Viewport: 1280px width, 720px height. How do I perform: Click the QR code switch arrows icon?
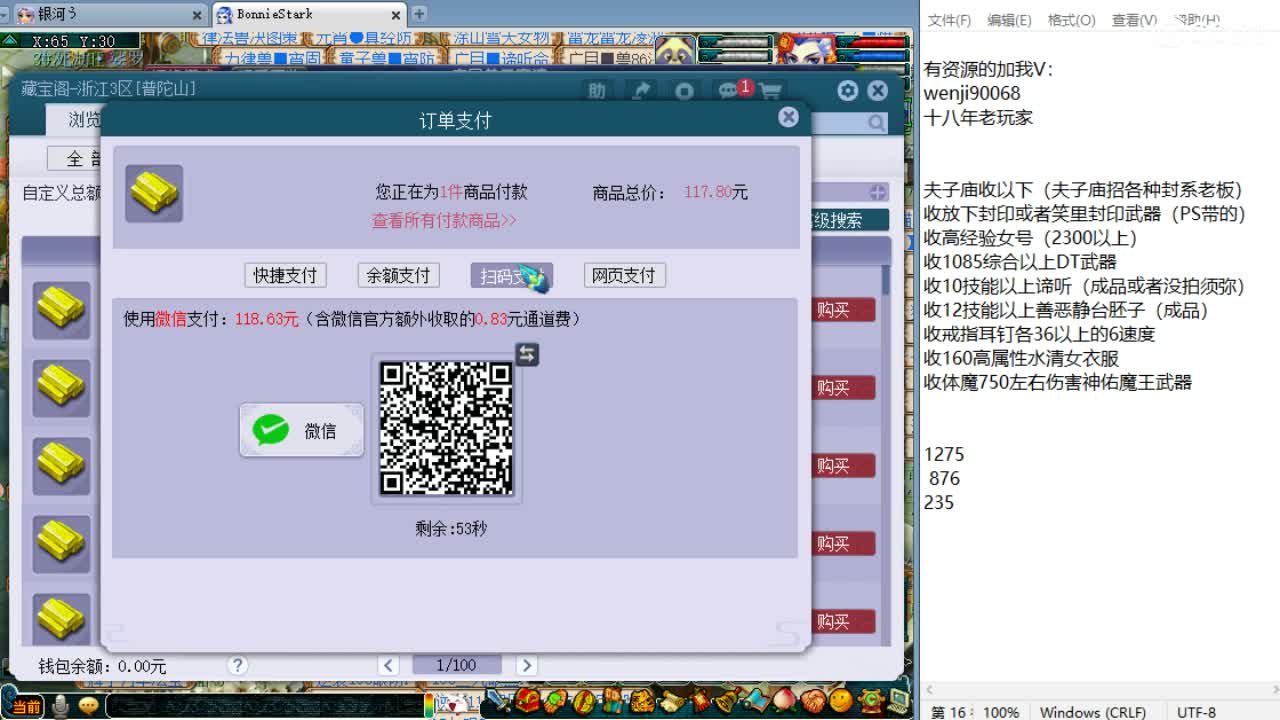(527, 354)
